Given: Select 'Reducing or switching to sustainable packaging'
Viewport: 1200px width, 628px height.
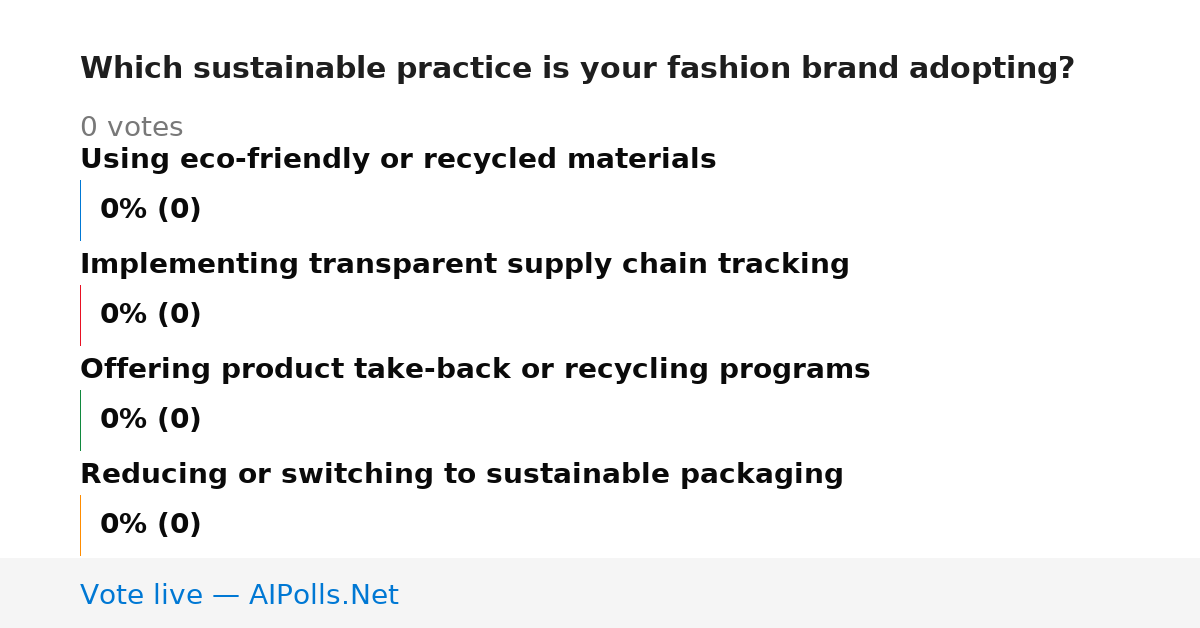Looking at the screenshot, I should (462, 475).
